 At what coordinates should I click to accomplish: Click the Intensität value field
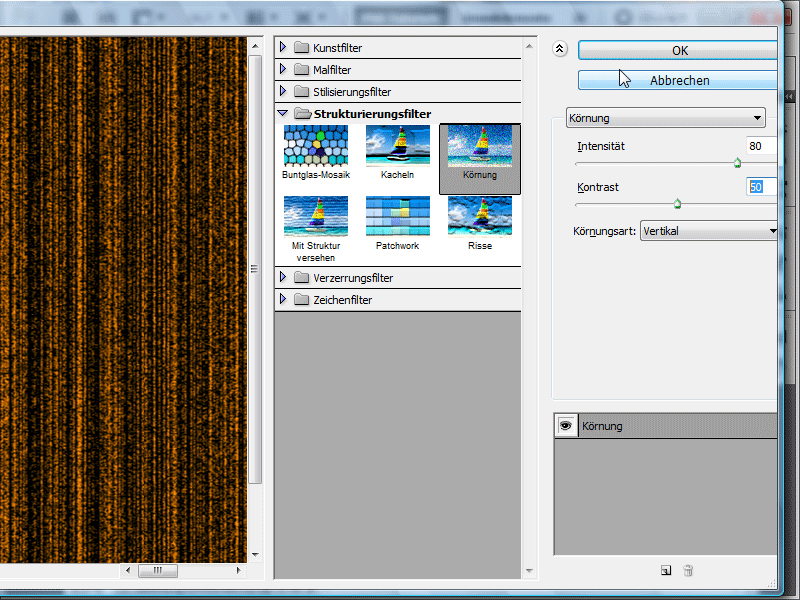tap(761, 146)
